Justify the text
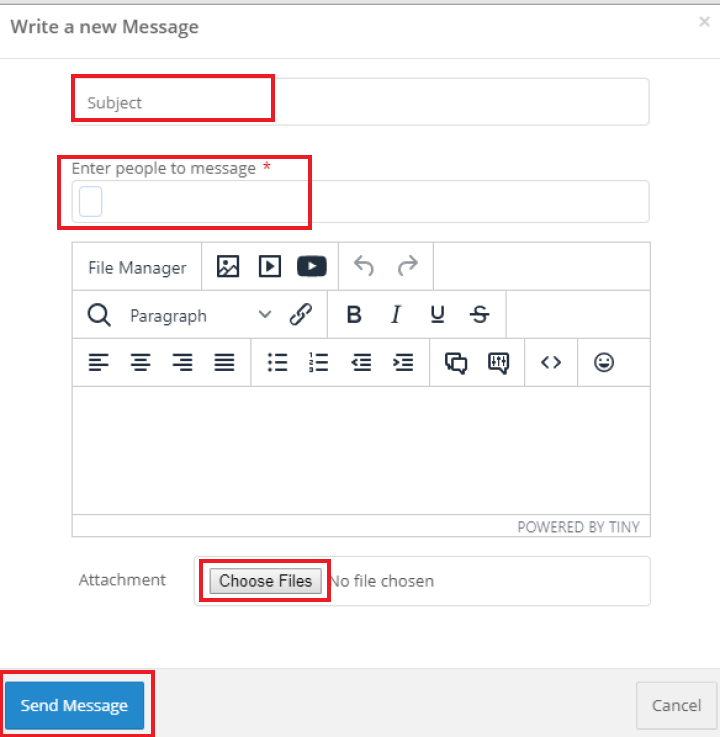Screen dimensions: 720x737 (x=224, y=362)
